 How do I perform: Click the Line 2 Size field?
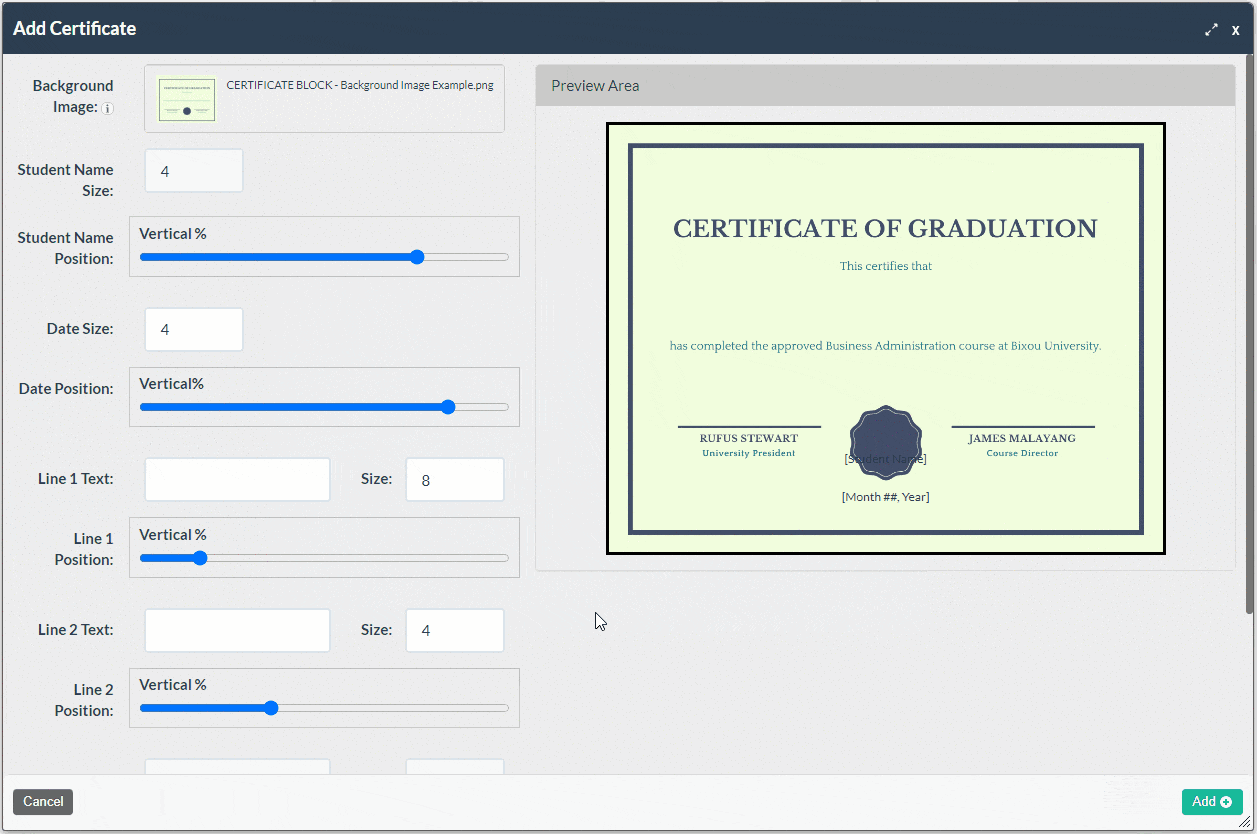click(455, 630)
